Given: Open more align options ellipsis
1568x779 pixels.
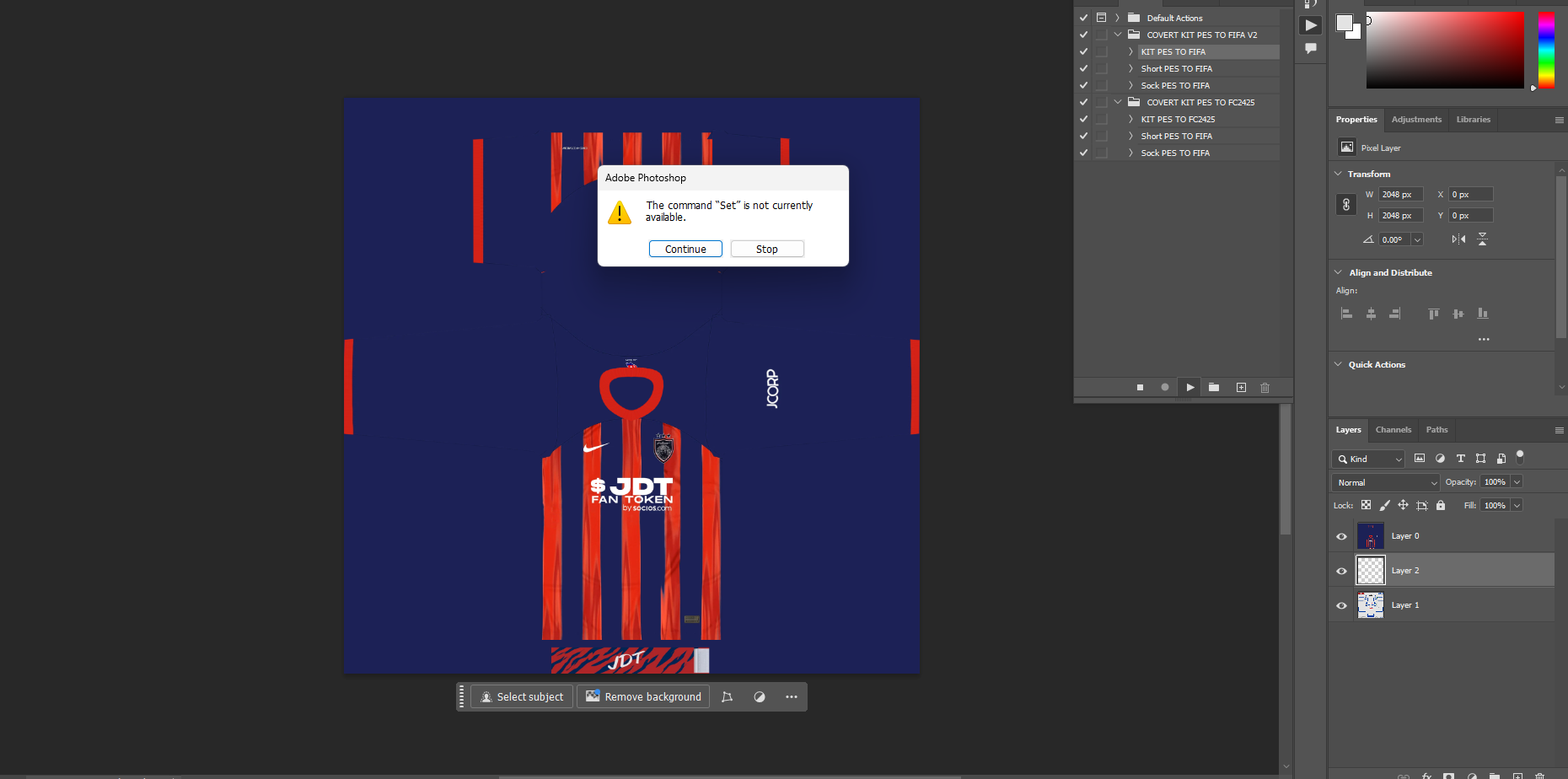Looking at the screenshot, I should (1484, 339).
